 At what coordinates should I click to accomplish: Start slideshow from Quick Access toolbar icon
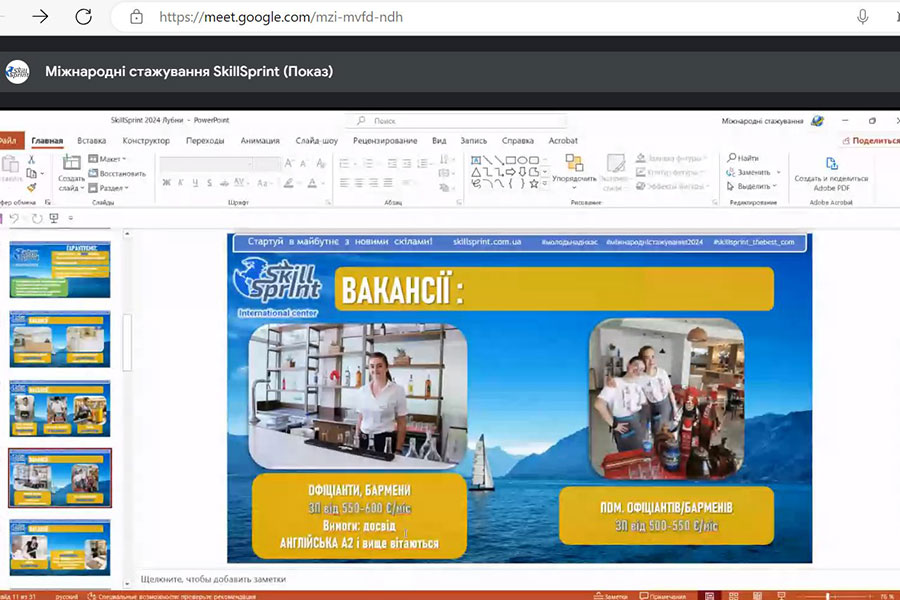(54, 218)
